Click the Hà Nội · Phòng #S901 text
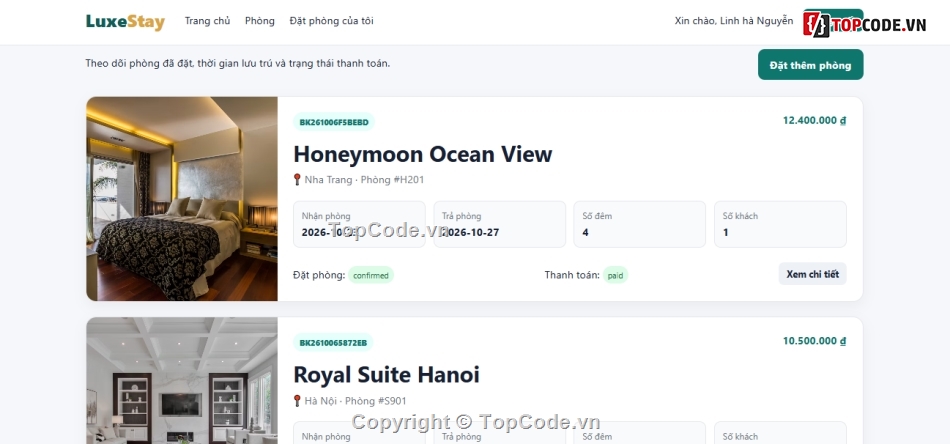This screenshot has height=444, width=950. [x=355, y=400]
